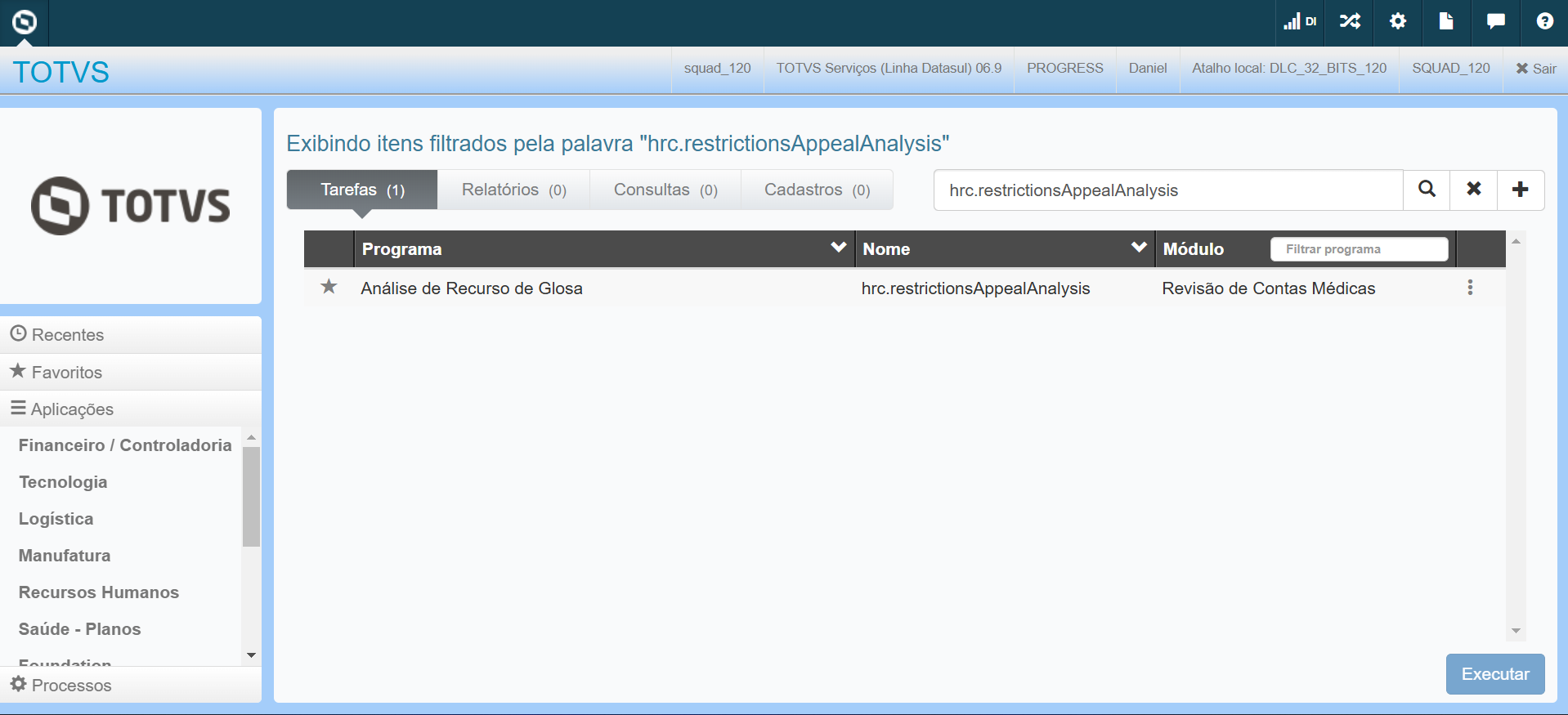Favorite Análise de Recurso de Glosa star
Viewport: 1568px width, 715px height.
[x=329, y=287]
